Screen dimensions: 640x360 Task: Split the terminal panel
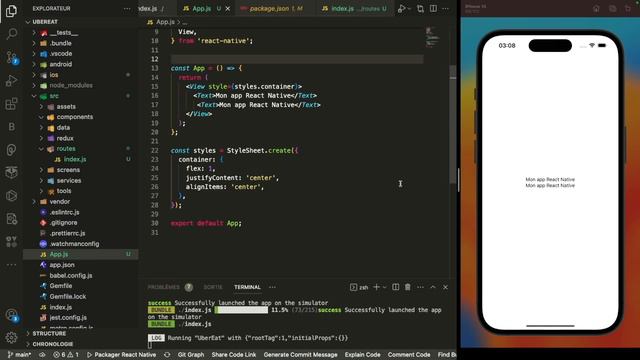coord(396,287)
